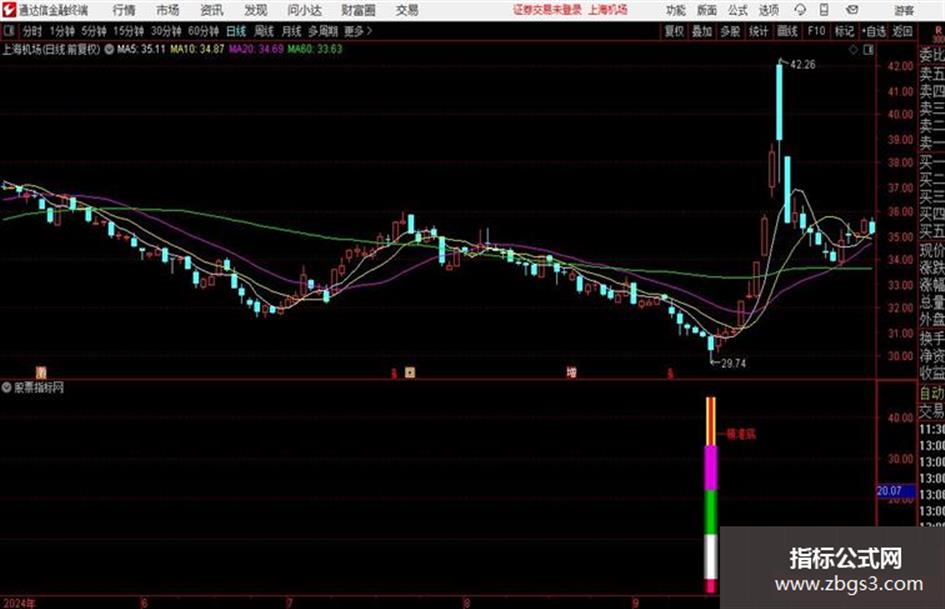Click the panel layout icon before 分时
The width and height of the screenshot is (945, 609).
pyautogui.click(x=8, y=31)
